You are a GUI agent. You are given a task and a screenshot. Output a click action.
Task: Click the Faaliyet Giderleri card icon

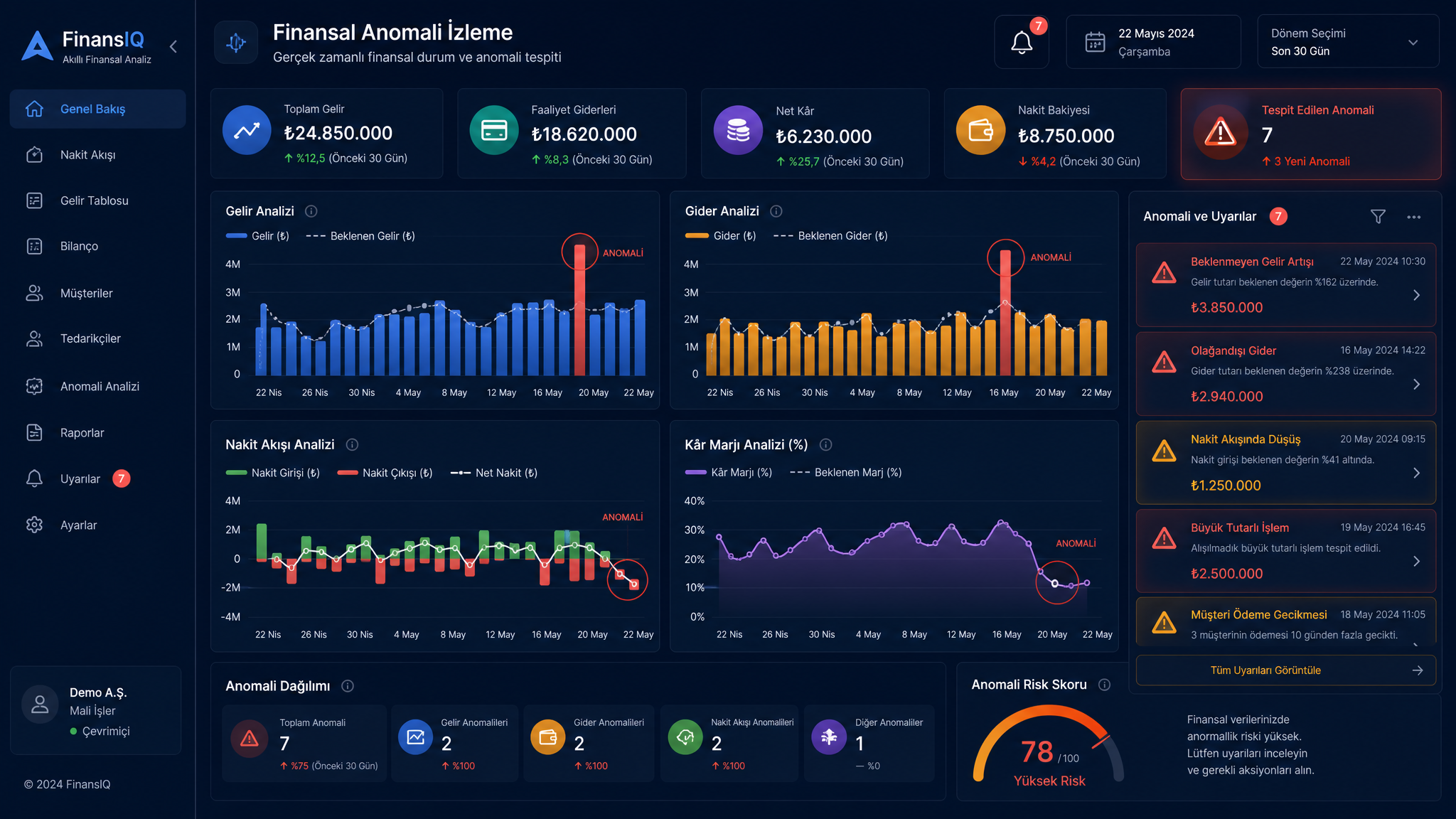(x=494, y=130)
